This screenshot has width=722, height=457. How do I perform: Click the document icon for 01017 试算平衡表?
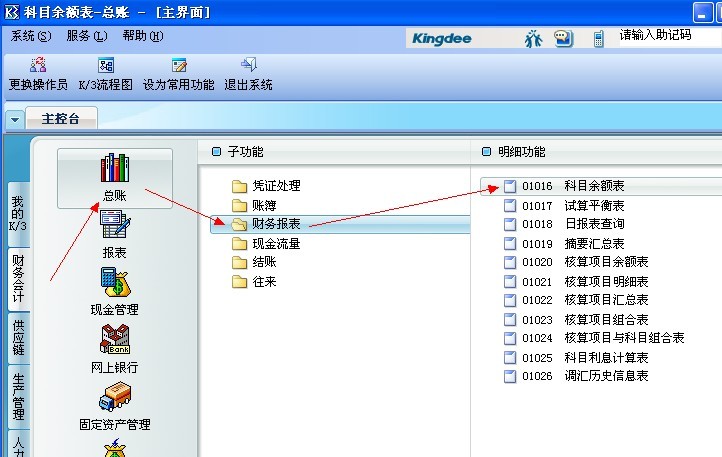pos(510,205)
